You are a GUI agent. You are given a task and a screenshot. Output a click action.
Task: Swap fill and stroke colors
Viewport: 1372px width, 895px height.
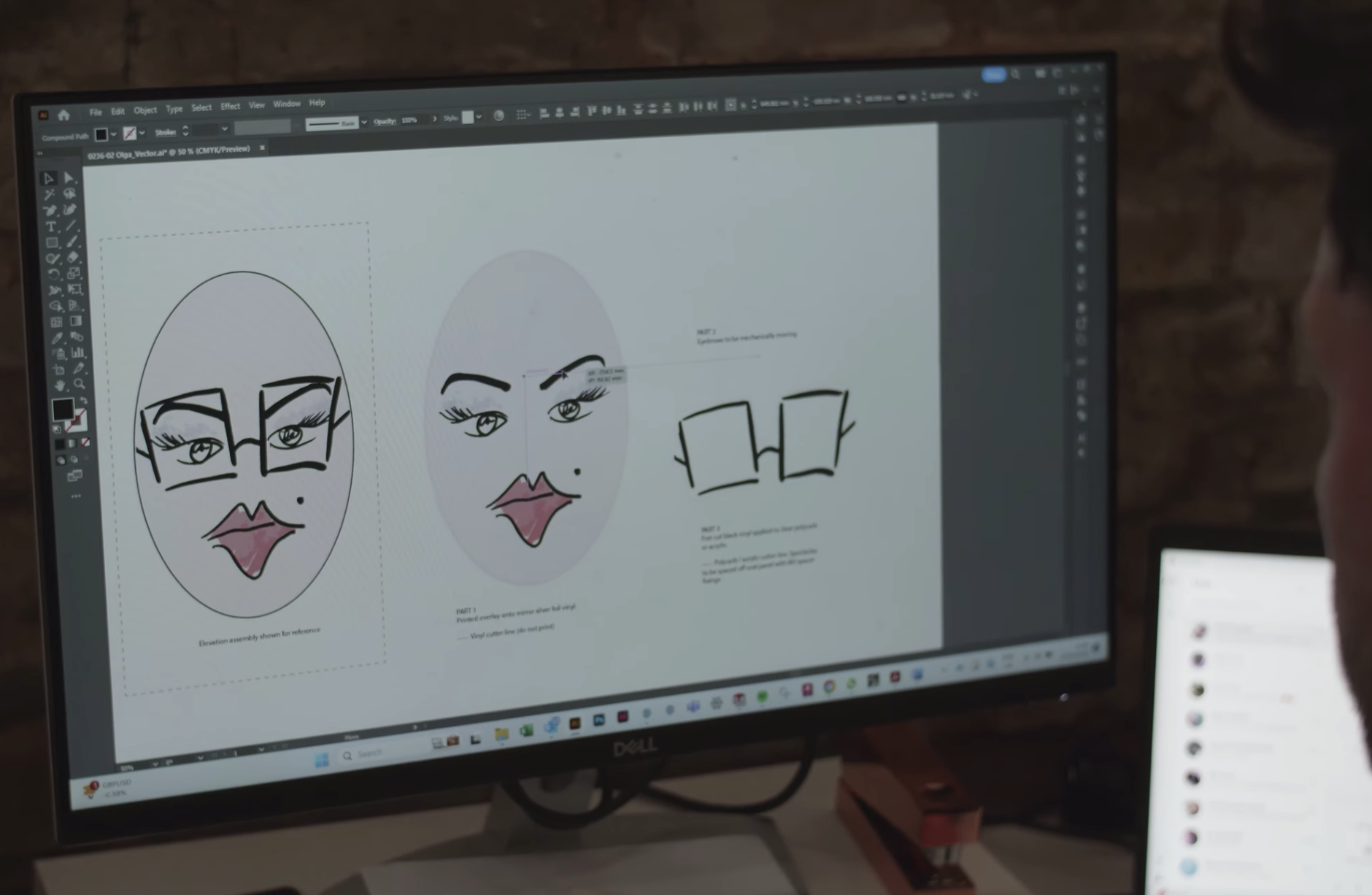point(83,401)
